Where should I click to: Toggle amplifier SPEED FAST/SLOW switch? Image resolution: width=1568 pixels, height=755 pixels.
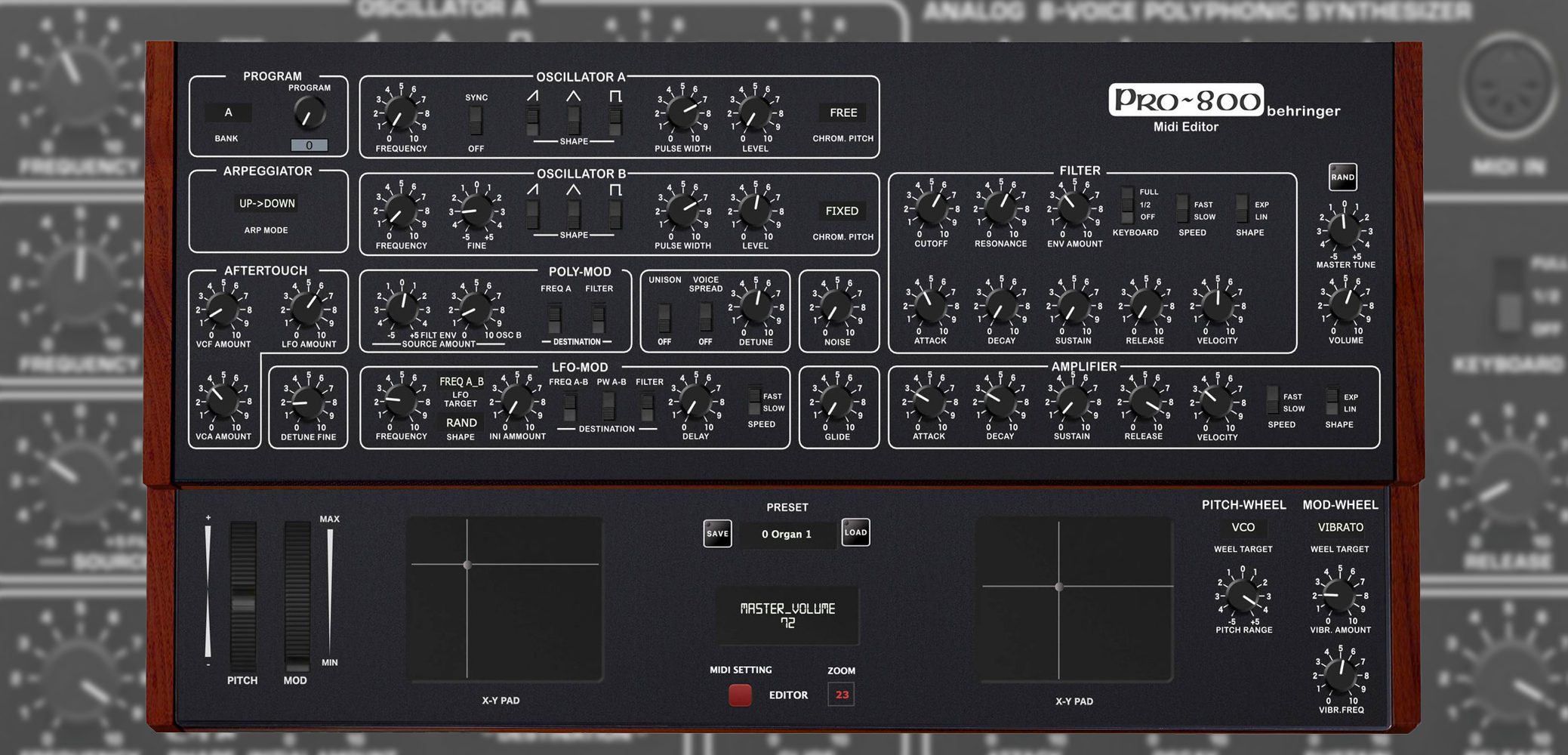1272,402
